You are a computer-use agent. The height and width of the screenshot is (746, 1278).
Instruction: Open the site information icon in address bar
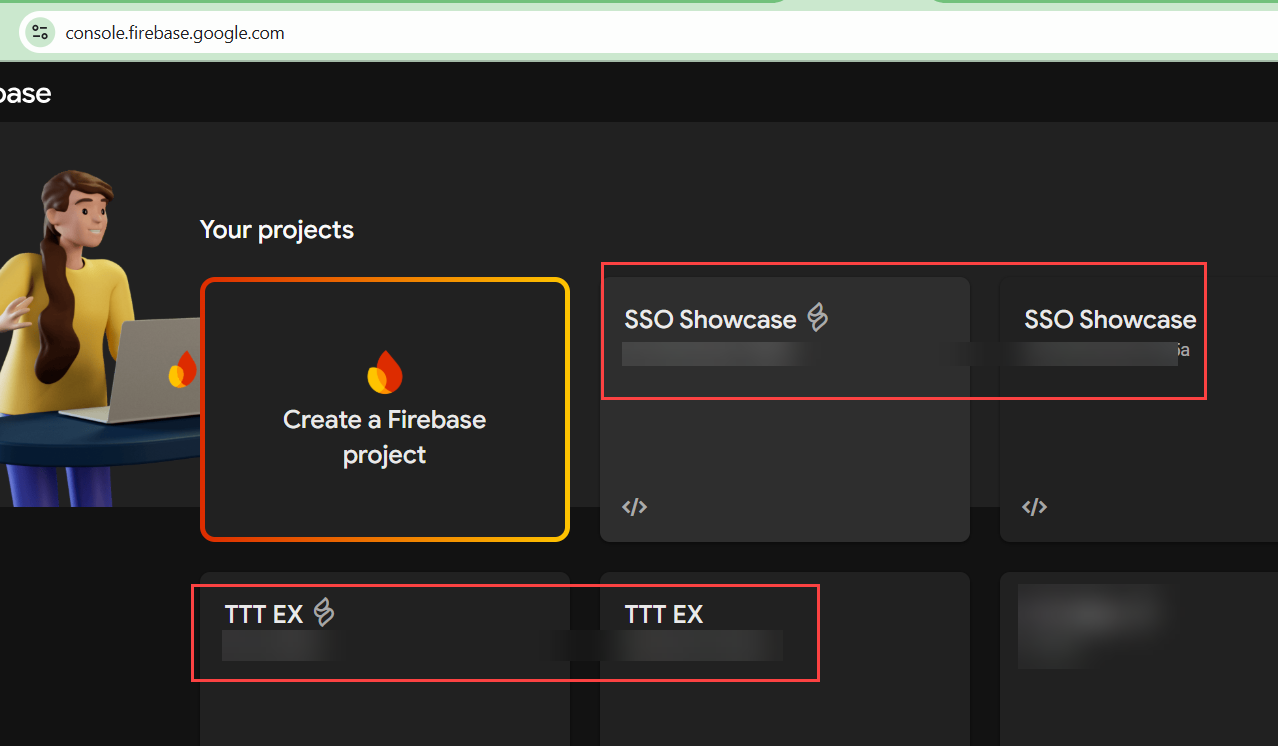pyautogui.click(x=40, y=33)
